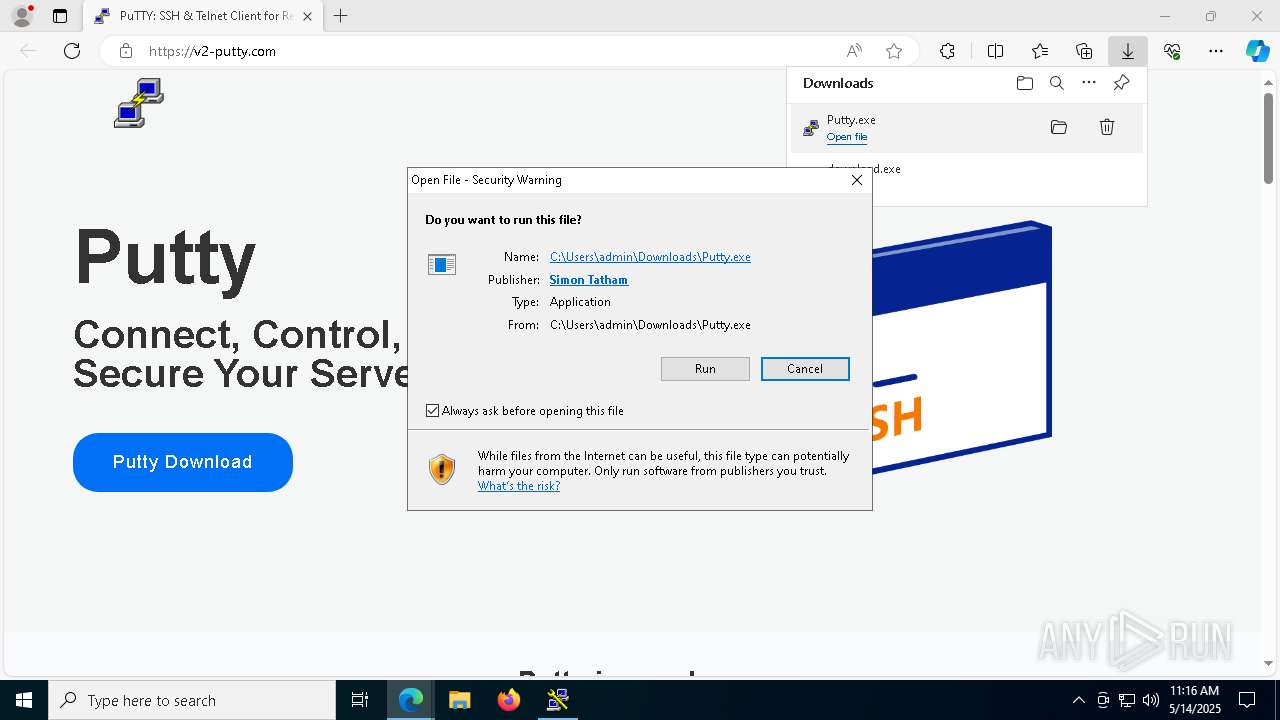The image size is (1280, 720).
Task: Open the Windows Start menu
Action: coord(24,700)
